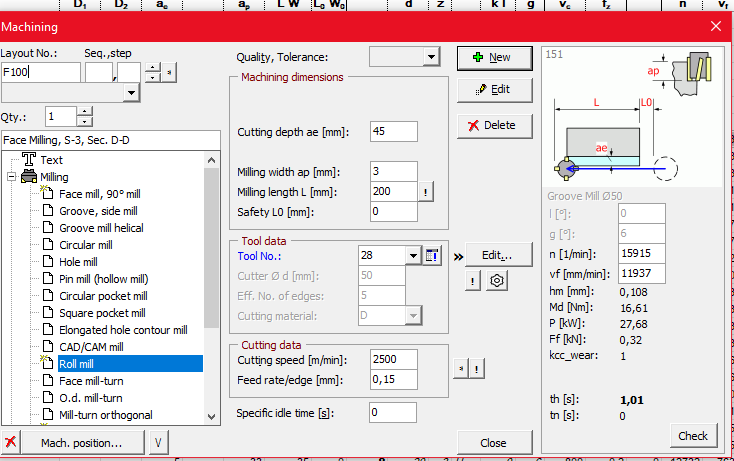Viewport: 734px width, 461px height.
Task: Click the vf [mm/min] field showing 11937
Action: coord(642,273)
